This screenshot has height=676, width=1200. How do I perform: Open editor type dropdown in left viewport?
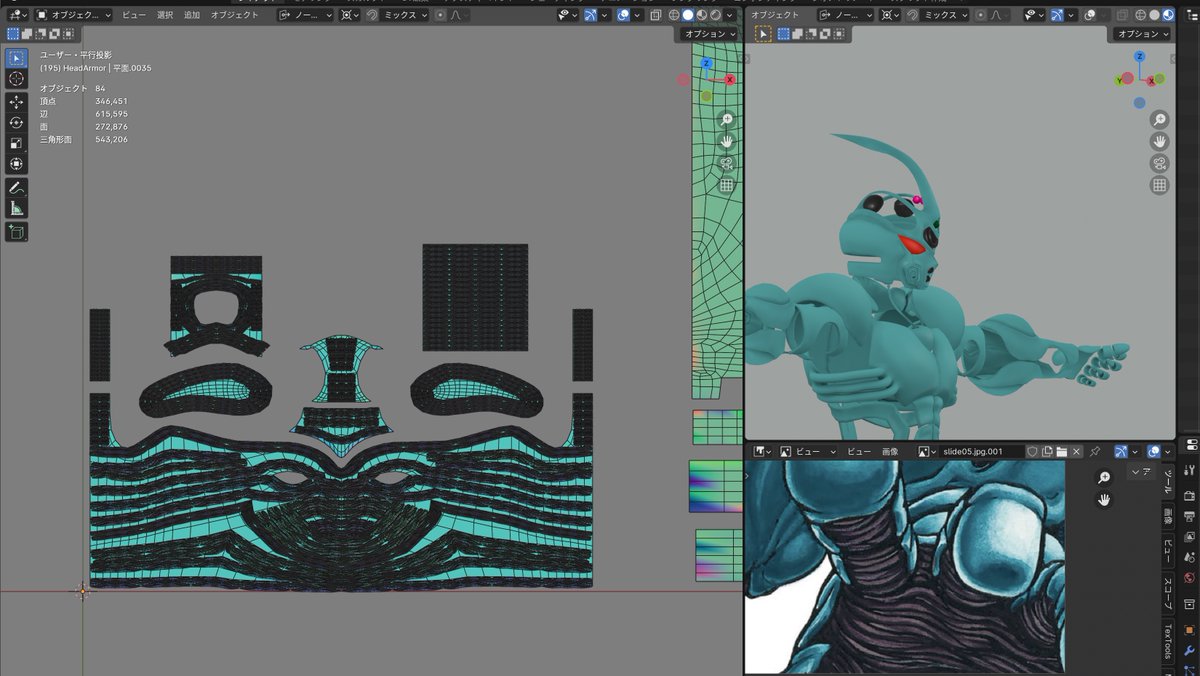click(17, 15)
